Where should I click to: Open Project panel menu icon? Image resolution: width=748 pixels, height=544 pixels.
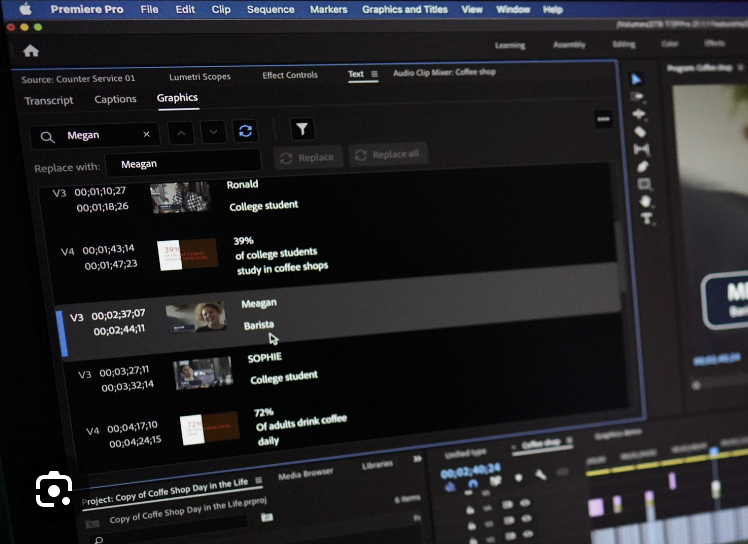pyautogui.click(x=259, y=480)
